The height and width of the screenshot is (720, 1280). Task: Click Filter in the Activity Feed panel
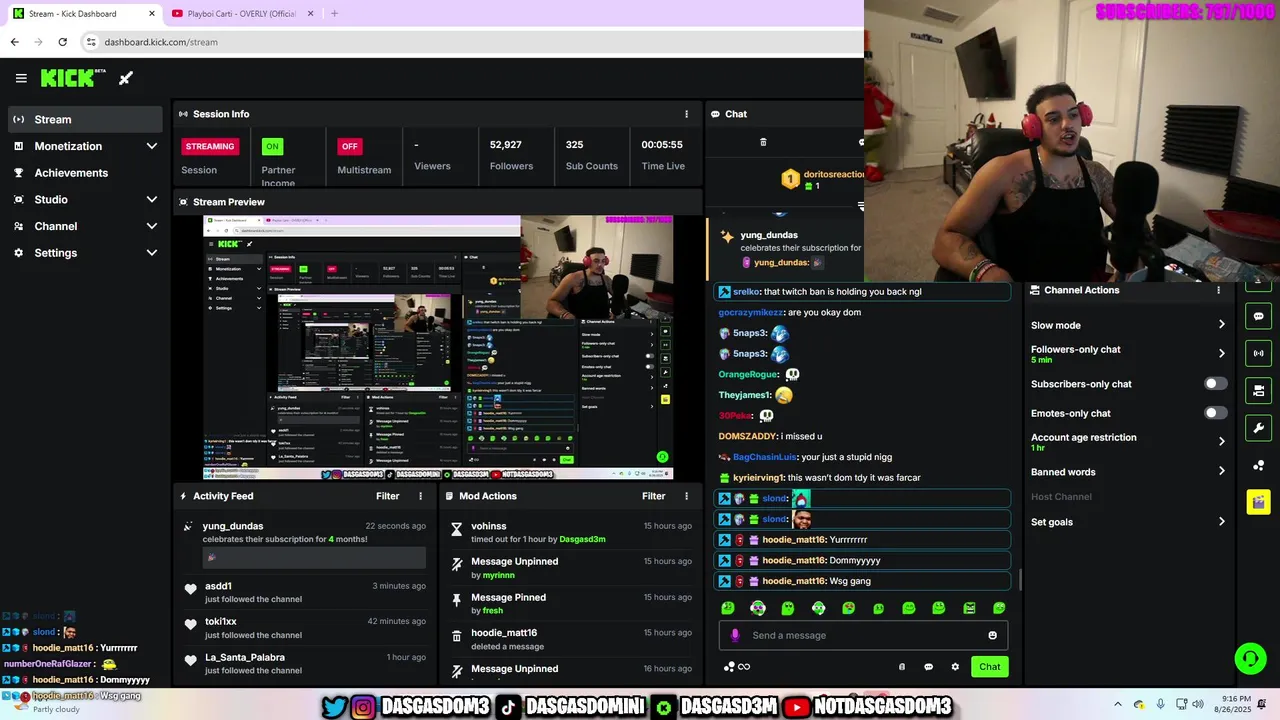(x=388, y=496)
